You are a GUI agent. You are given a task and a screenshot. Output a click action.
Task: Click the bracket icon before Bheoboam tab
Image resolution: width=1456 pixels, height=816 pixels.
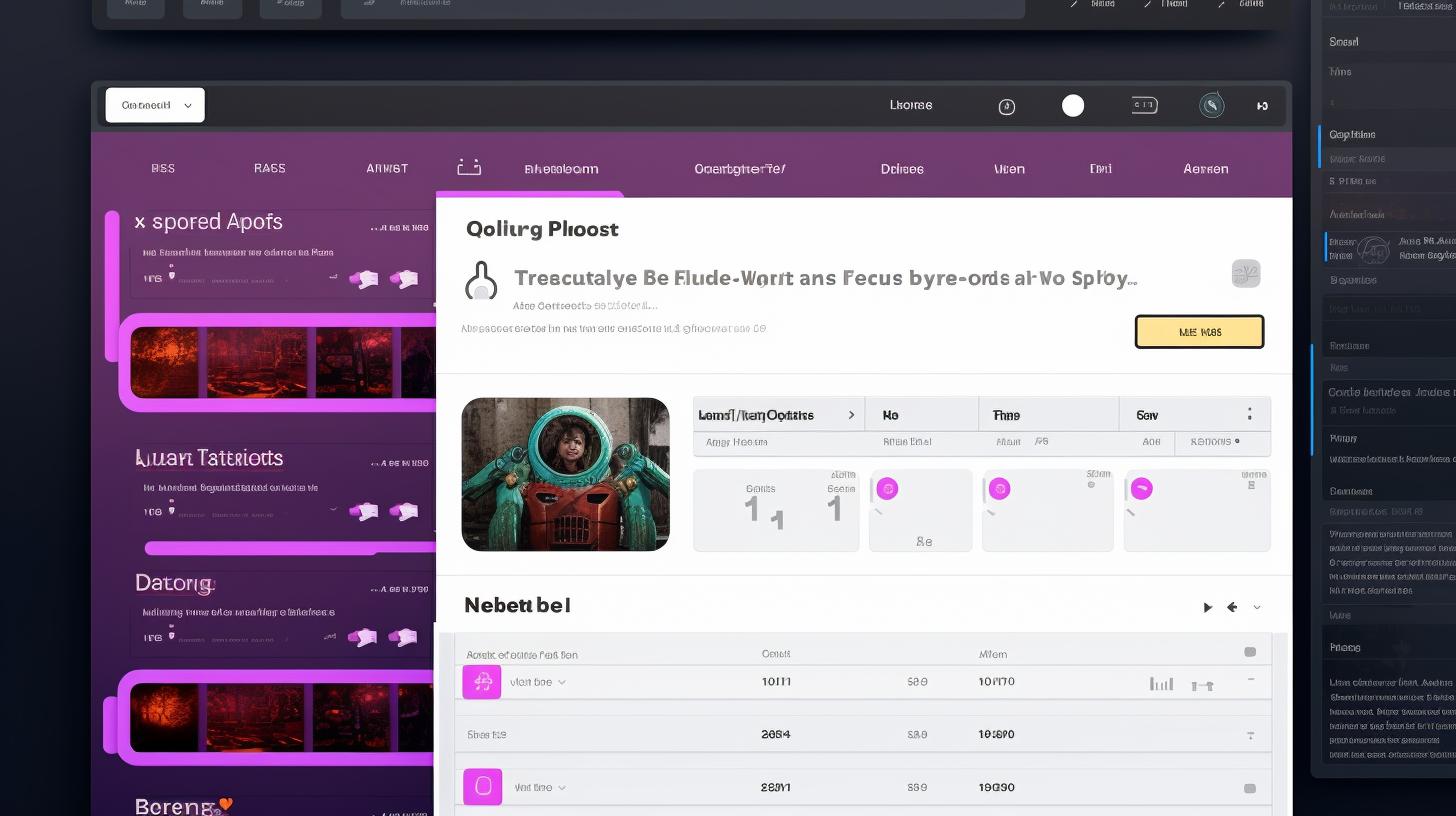pos(469,167)
